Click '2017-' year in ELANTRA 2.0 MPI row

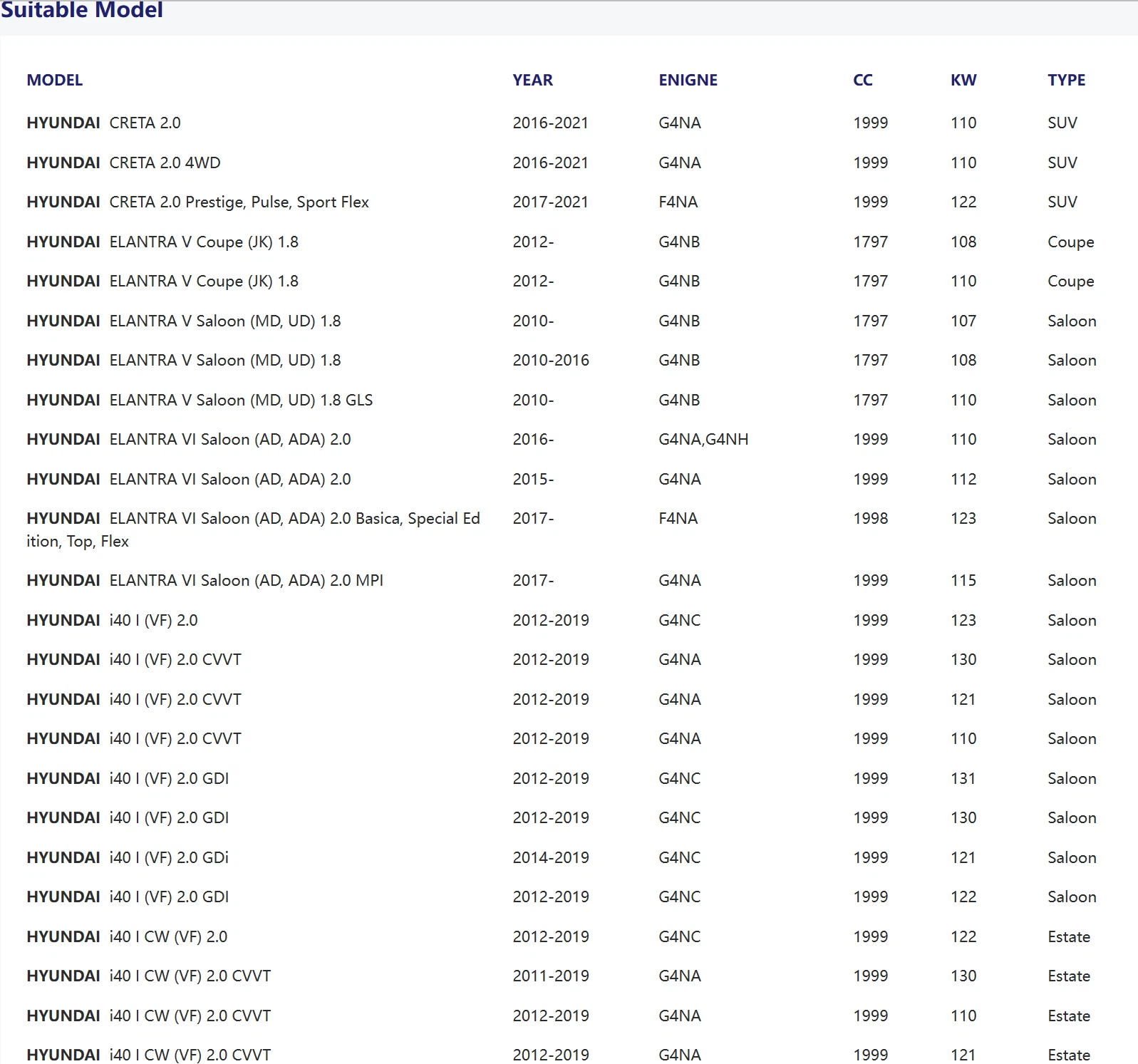(x=533, y=581)
